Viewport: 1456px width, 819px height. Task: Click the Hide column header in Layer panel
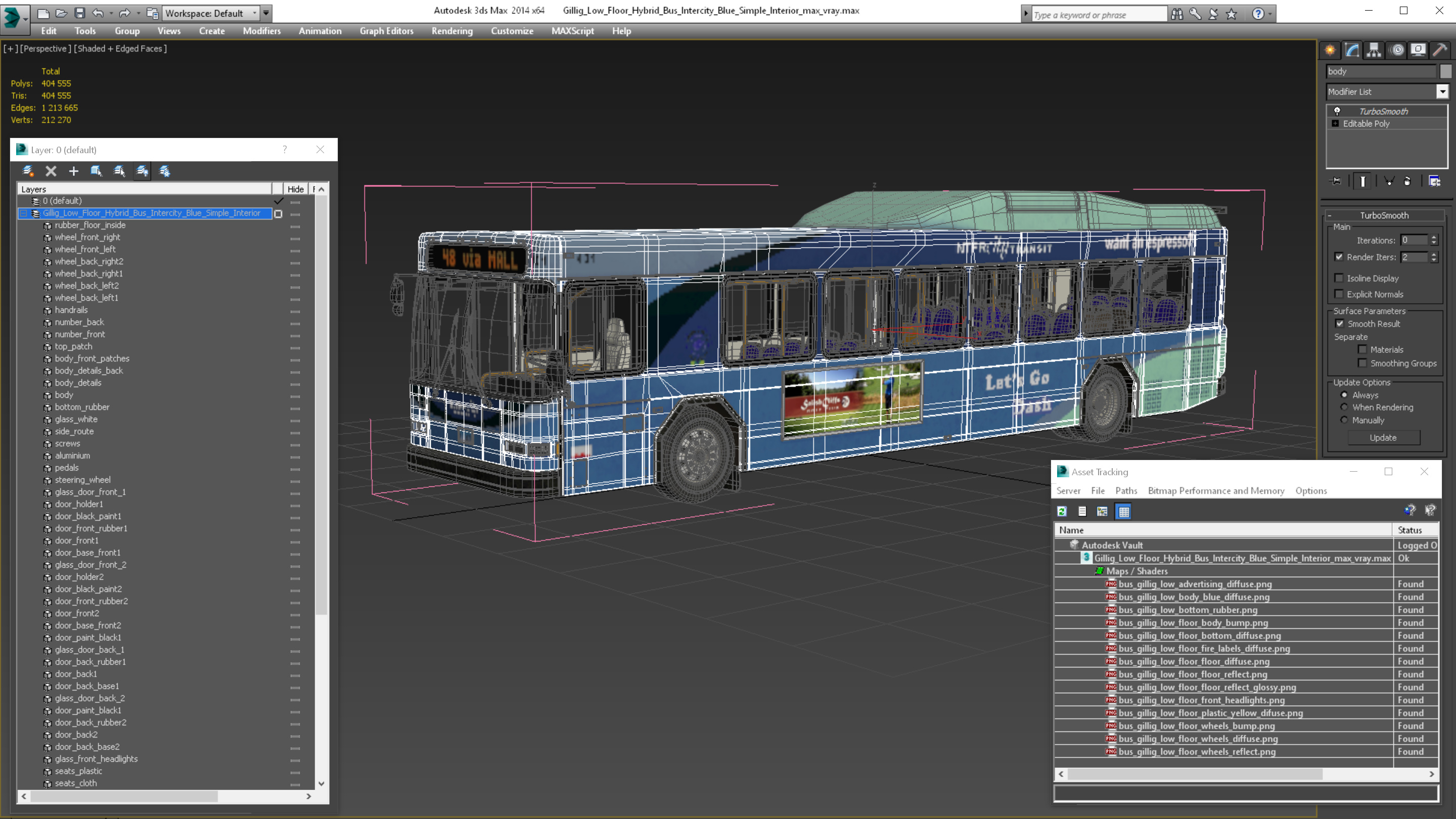[295, 189]
